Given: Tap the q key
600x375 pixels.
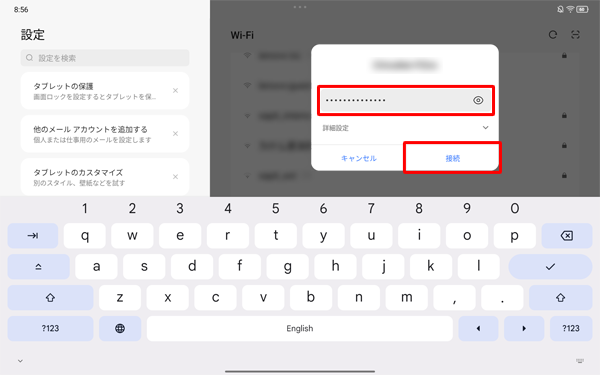Looking at the screenshot, I should [85, 236].
